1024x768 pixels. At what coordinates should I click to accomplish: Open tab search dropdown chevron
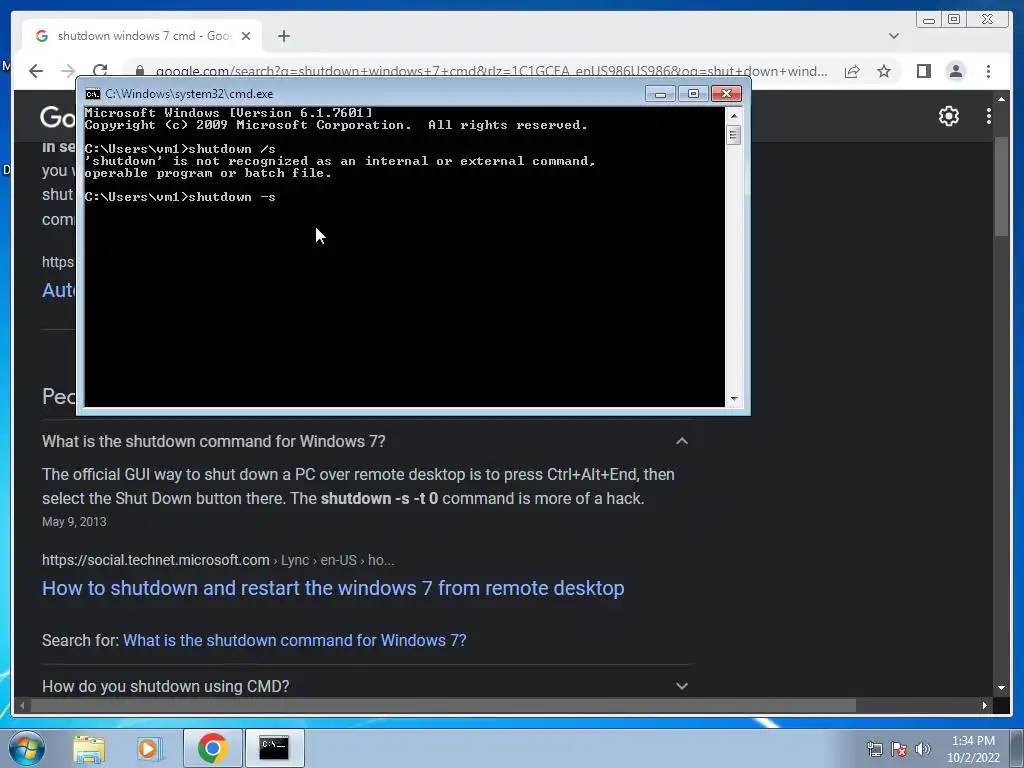[894, 36]
